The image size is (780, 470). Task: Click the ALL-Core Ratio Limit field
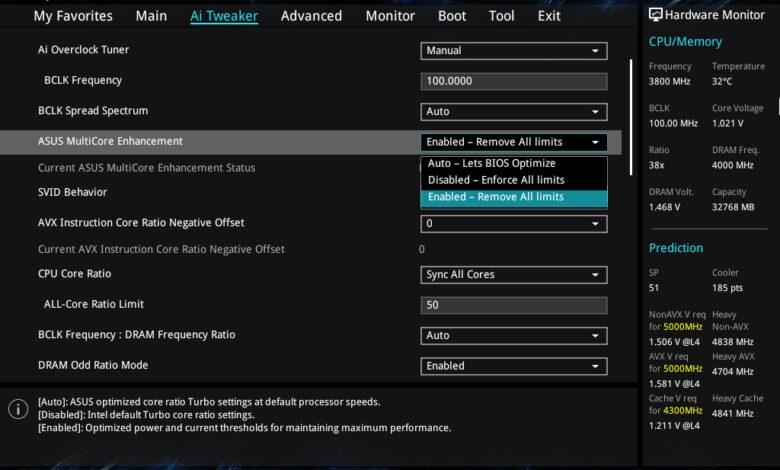[514, 305]
